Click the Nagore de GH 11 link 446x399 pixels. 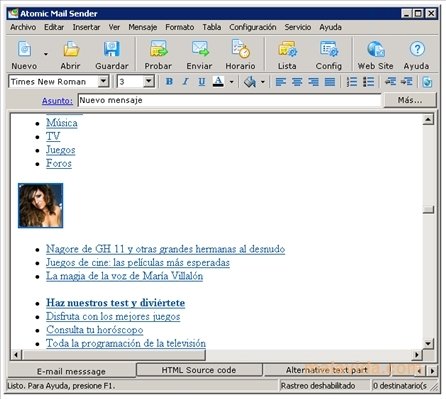166,249
